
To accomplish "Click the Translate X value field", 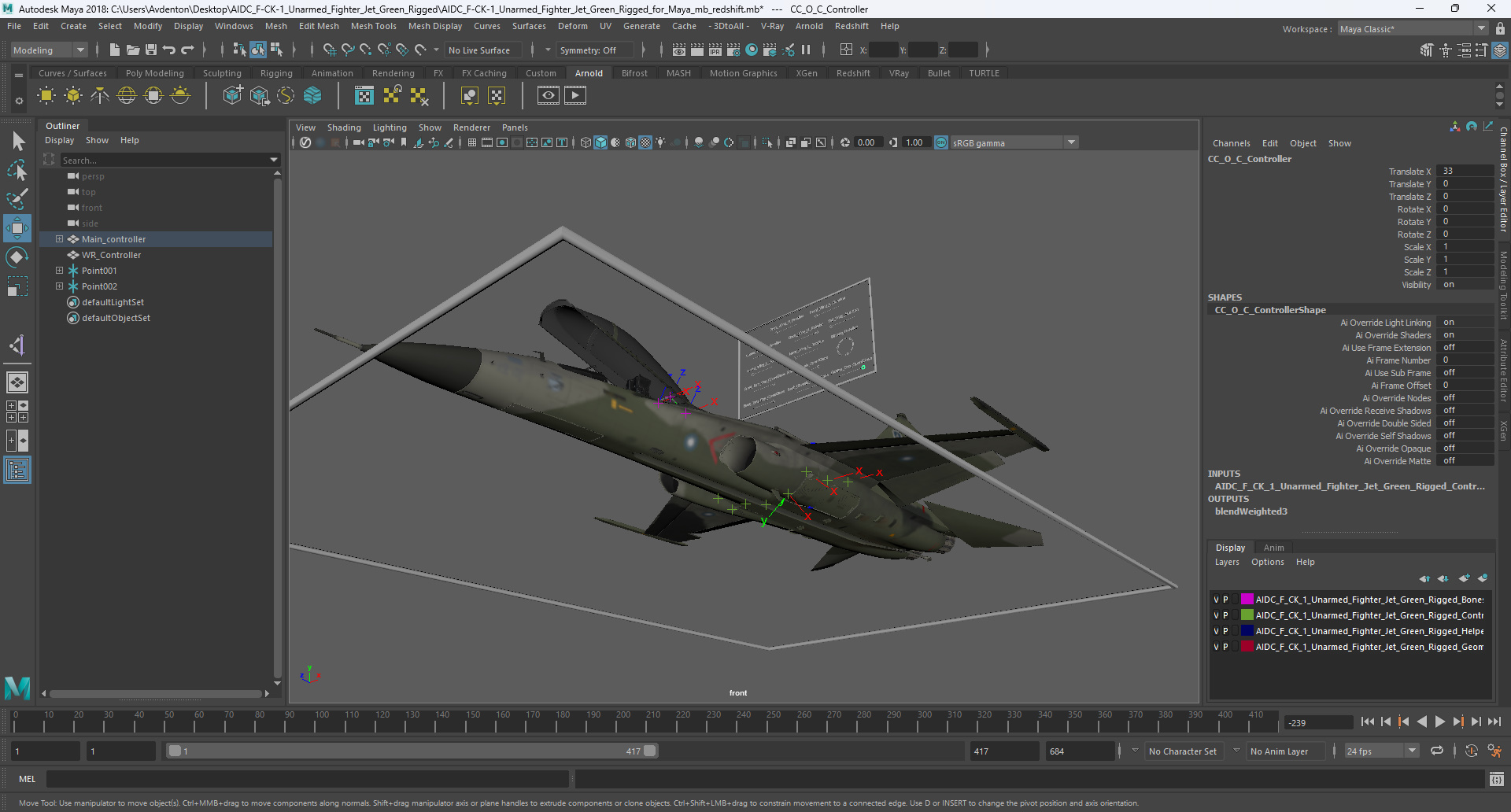I will coord(1465,171).
